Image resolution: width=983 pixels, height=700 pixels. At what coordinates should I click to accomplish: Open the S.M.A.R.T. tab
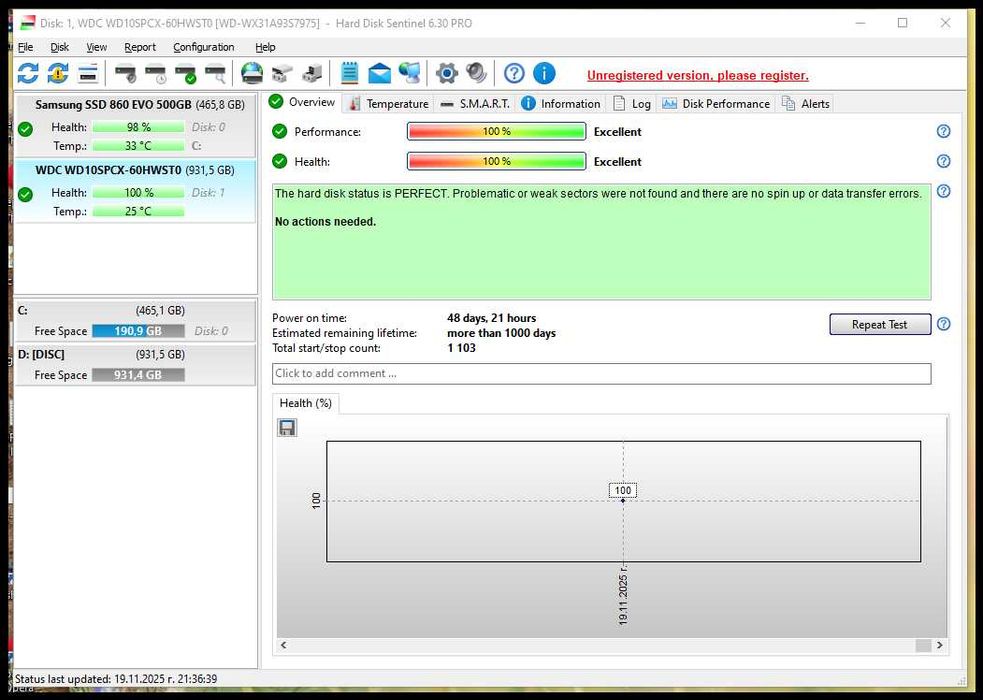coord(475,104)
